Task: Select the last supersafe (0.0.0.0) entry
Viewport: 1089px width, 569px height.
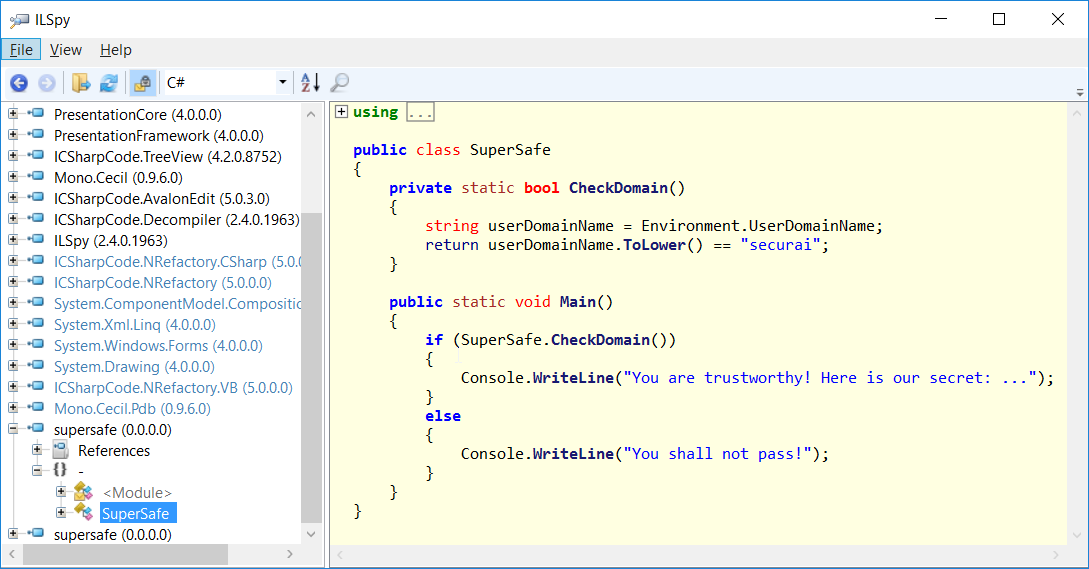Action: tap(113, 535)
